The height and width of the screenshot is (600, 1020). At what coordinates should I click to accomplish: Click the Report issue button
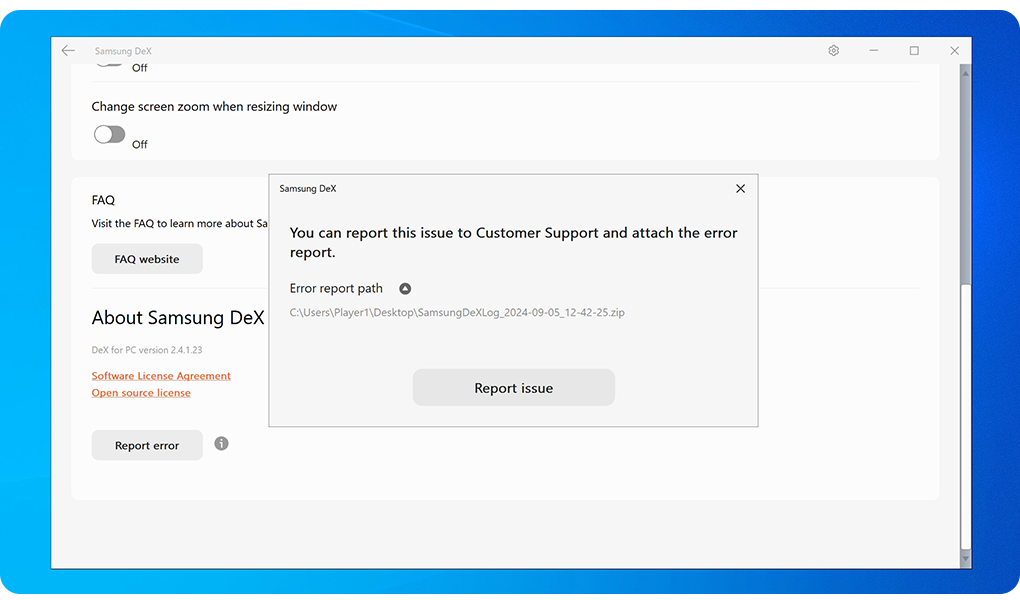coord(514,388)
